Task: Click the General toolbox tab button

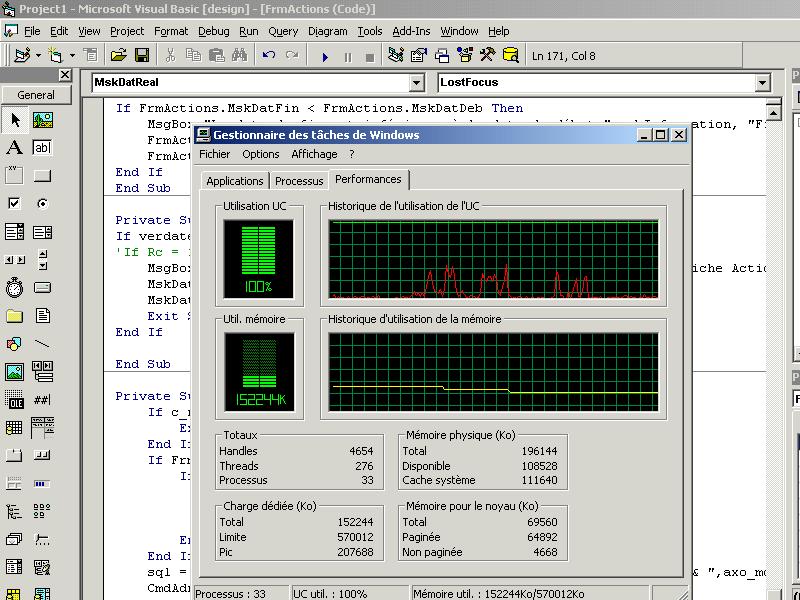Action: pos(36,95)
